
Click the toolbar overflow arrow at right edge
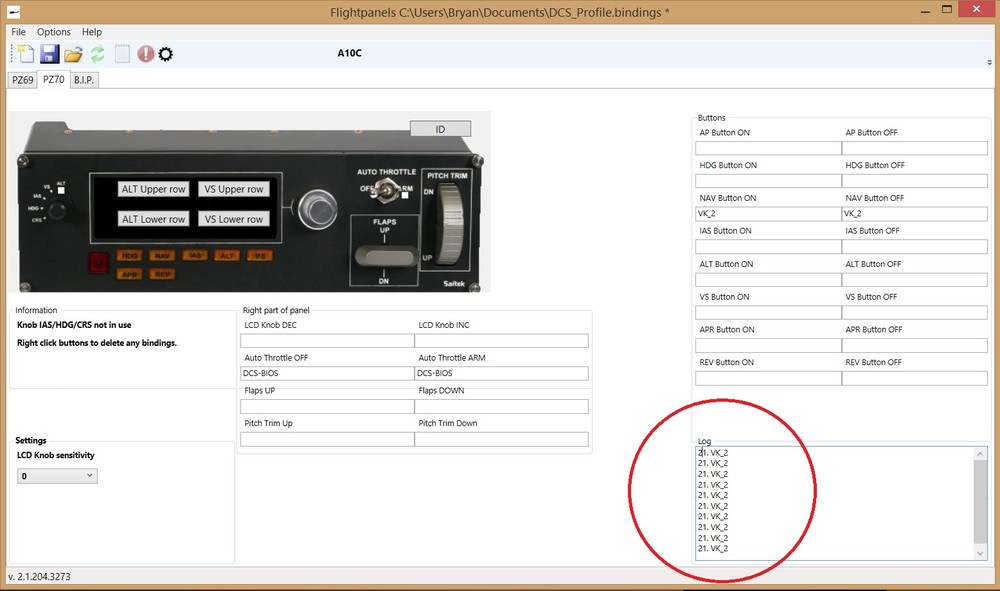[989, 62]
